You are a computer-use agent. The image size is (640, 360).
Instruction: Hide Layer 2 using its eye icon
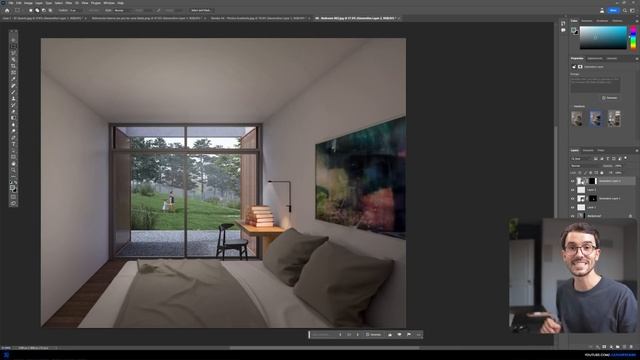pyautogui.click(x=573, y=190)
